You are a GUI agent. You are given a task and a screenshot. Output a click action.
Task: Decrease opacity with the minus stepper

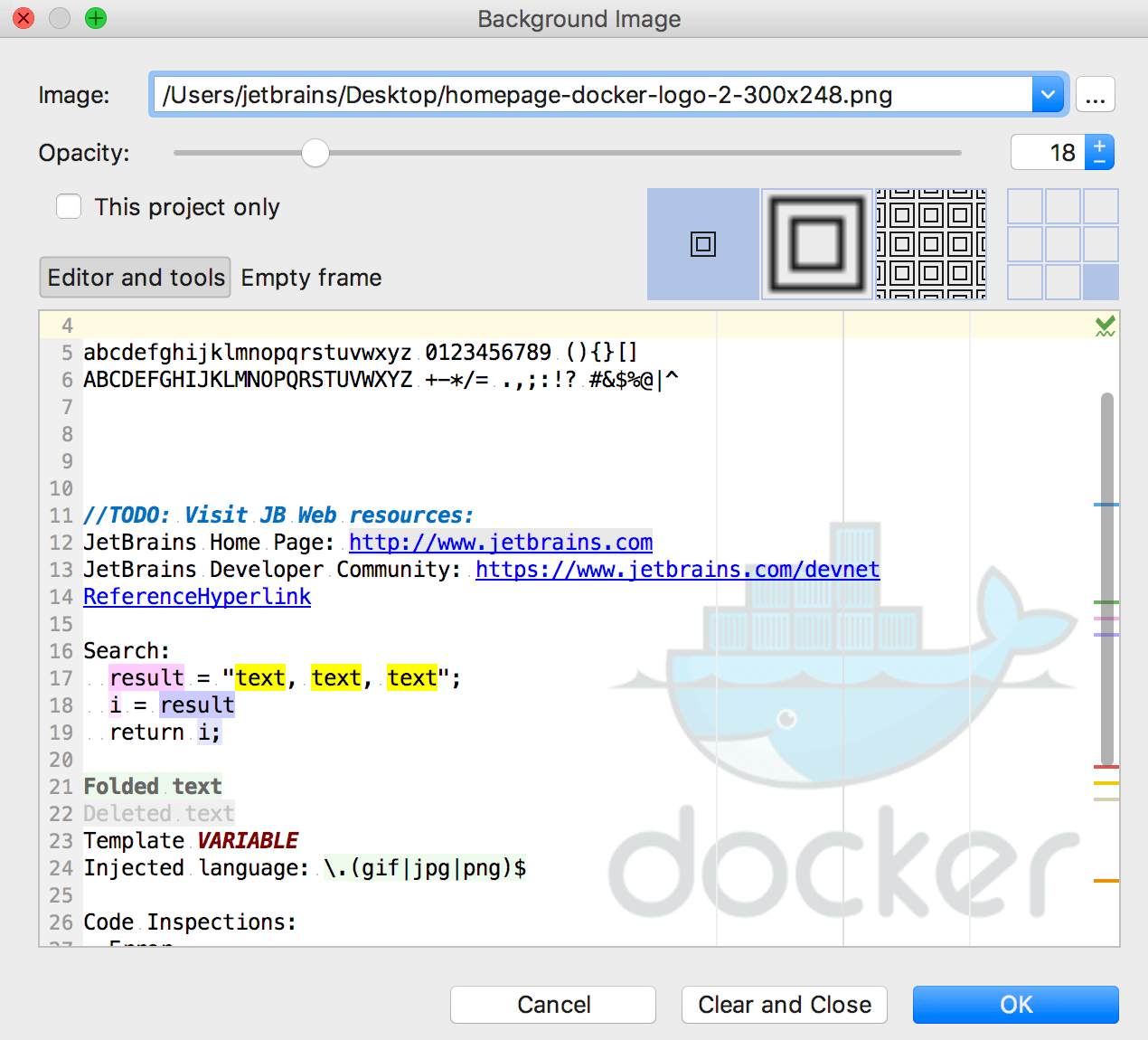tap(1099, 161)
